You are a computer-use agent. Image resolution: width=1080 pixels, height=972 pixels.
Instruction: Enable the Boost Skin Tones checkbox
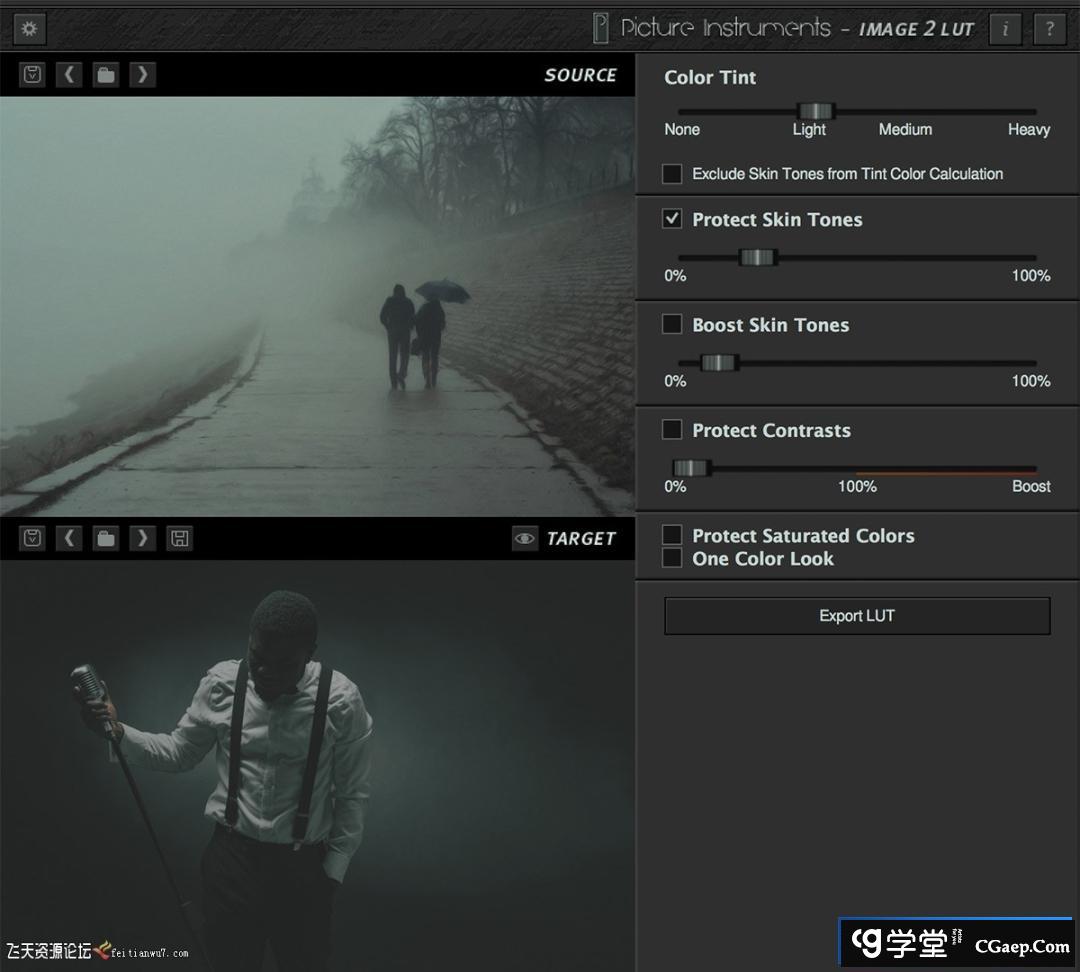click(x=673, y=324)
